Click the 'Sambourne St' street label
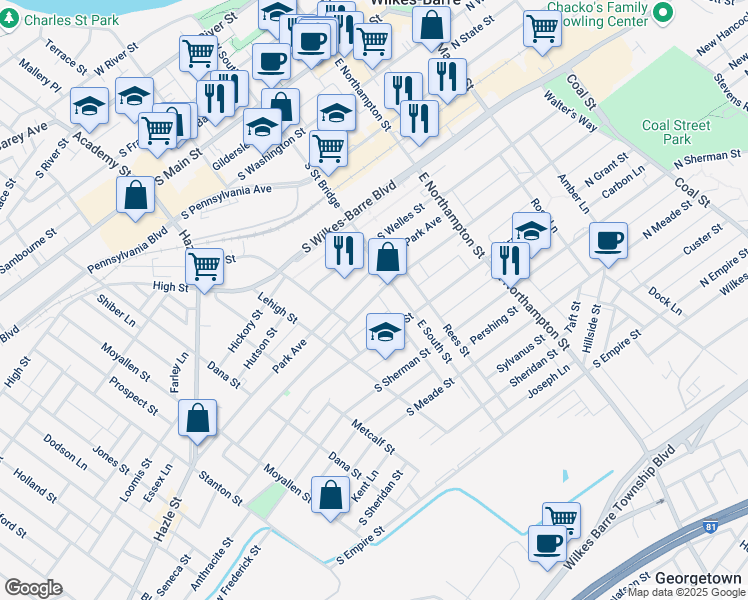 (x=28, y=251)
